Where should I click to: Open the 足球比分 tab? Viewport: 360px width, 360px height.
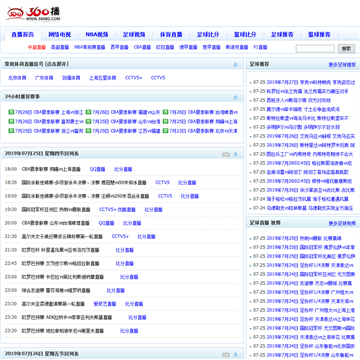pos(208,35)
